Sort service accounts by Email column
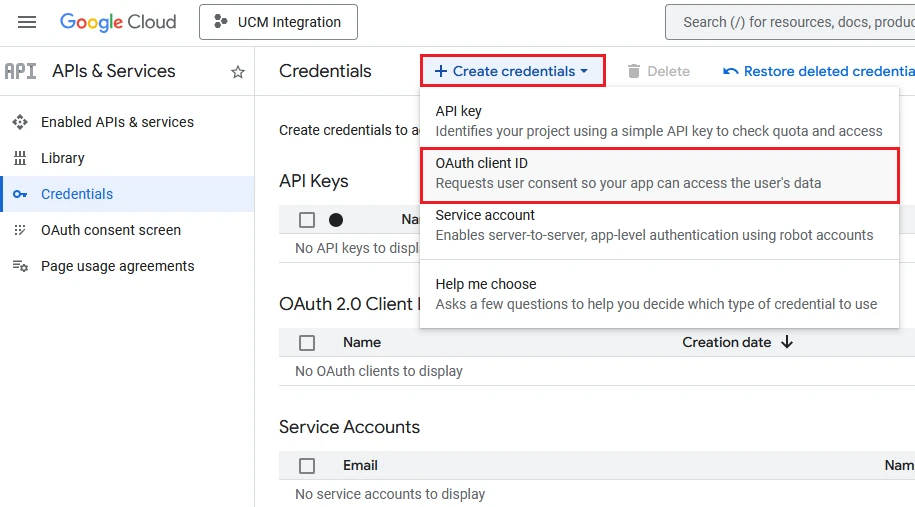 click(360, 466)
